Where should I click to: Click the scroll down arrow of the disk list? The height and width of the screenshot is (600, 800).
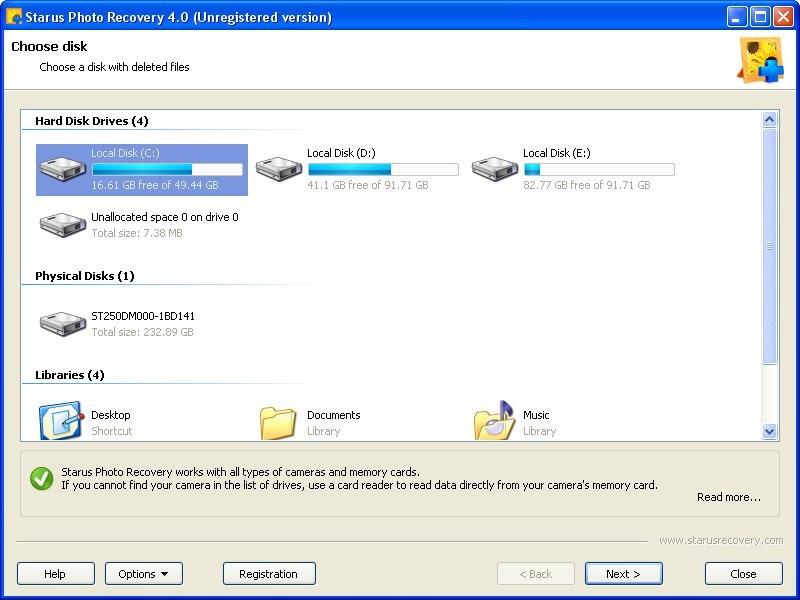[769, 432]
